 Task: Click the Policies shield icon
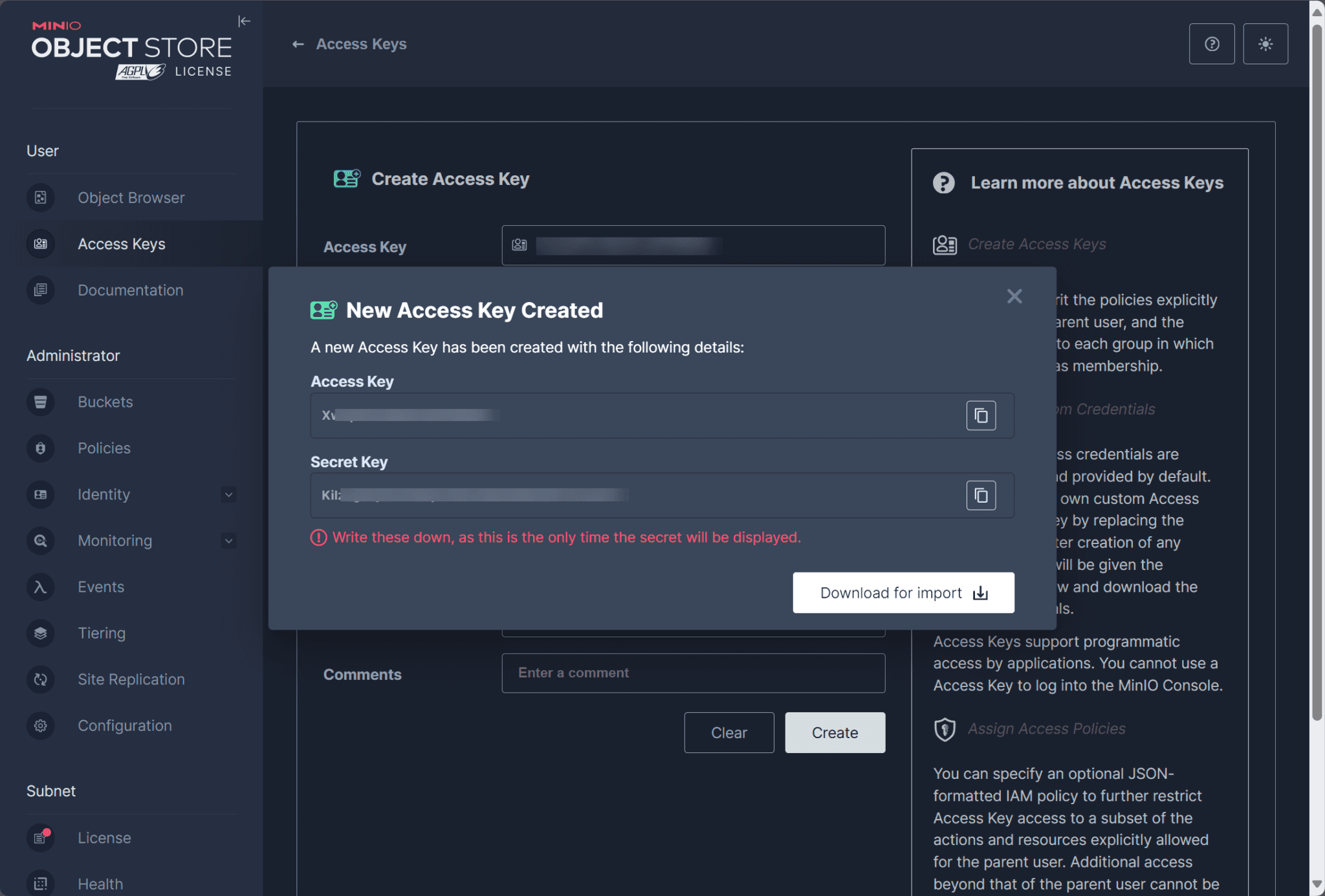click(x=40, y=448)
